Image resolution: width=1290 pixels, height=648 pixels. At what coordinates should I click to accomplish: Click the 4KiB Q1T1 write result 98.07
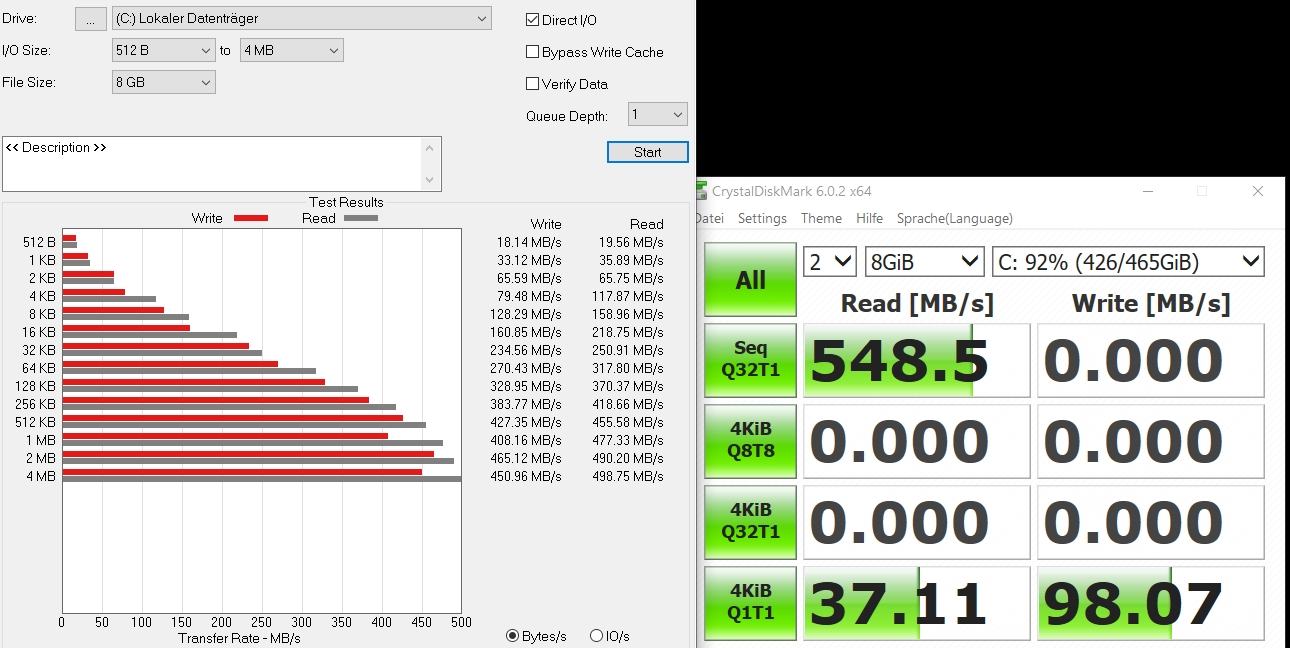click(x=1151, y=603)
